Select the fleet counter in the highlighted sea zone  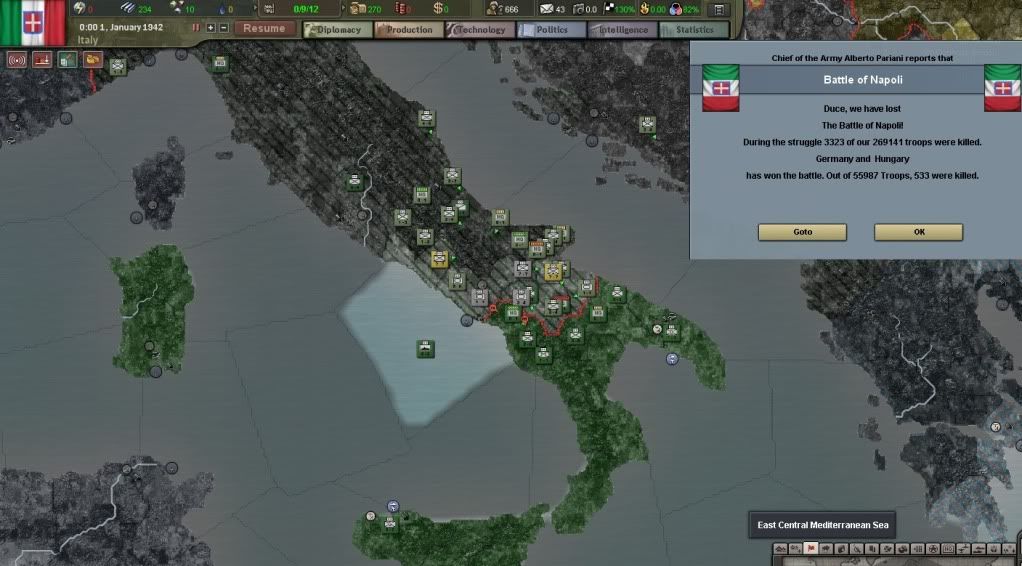(x=426, y=349)
